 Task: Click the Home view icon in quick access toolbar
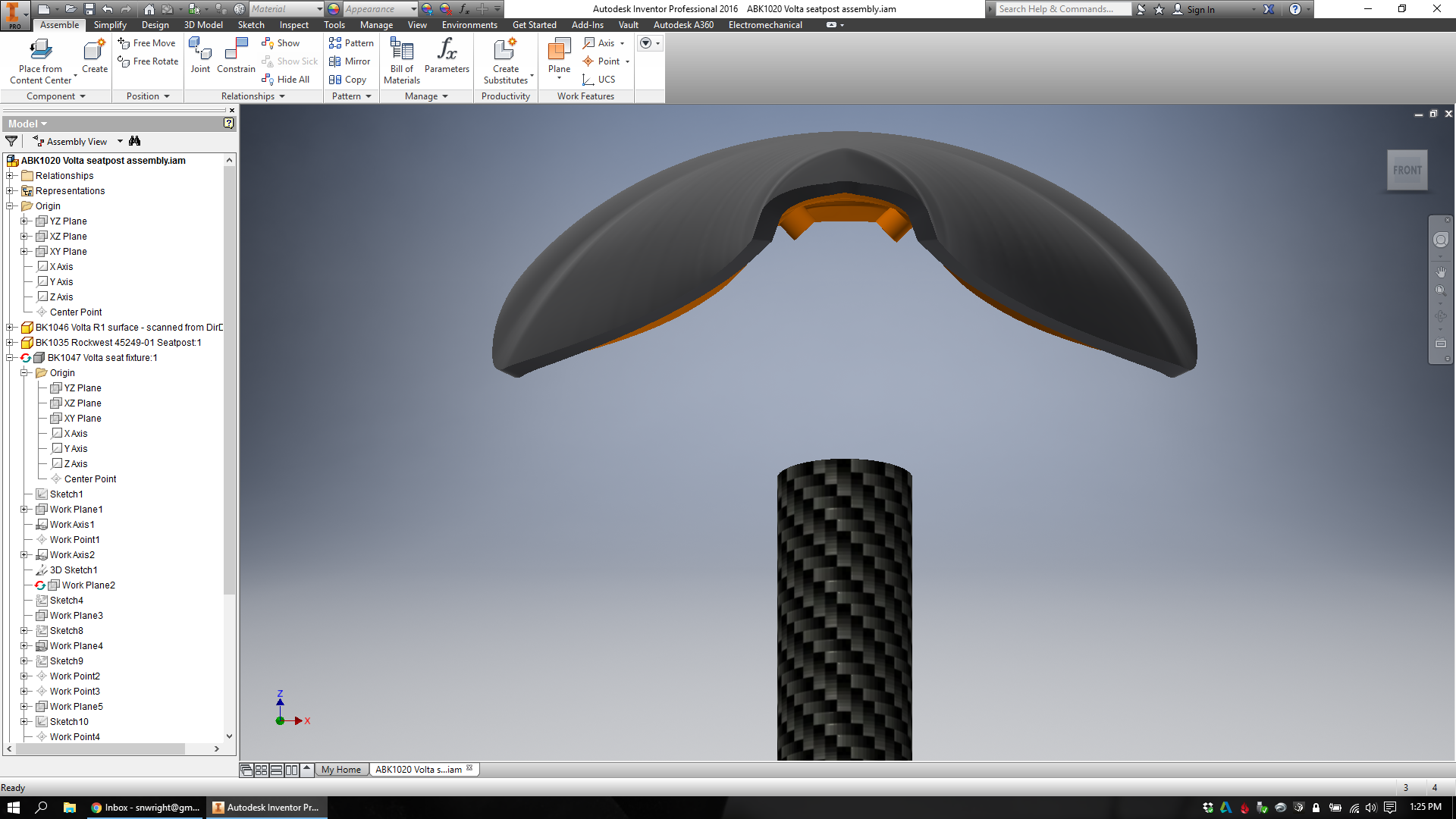coord(149,9)
